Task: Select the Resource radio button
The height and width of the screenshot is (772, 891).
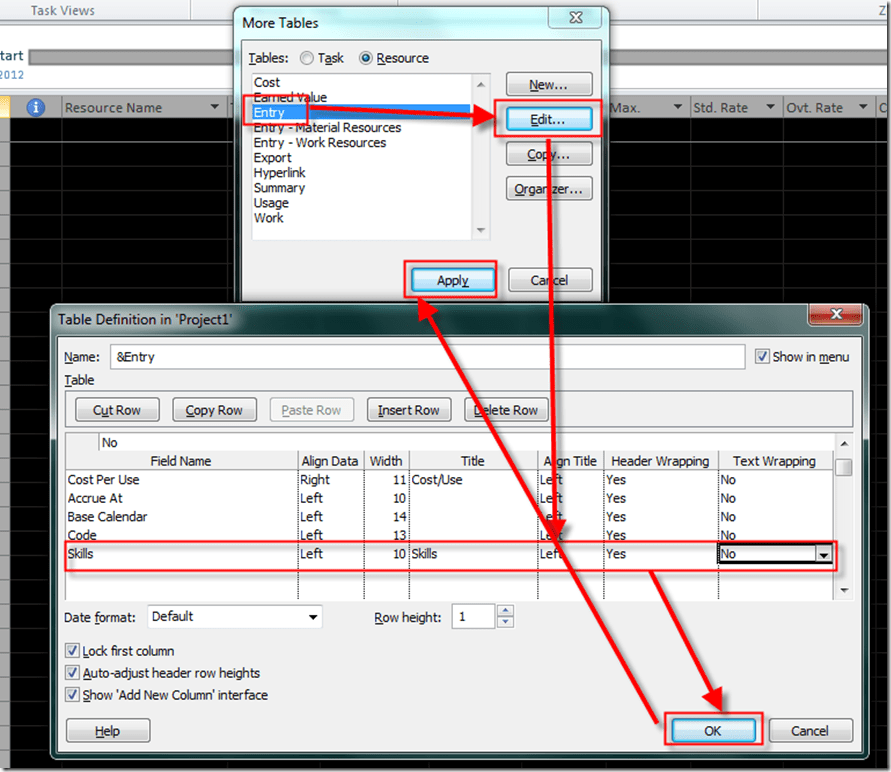Action: coord(366,59)
